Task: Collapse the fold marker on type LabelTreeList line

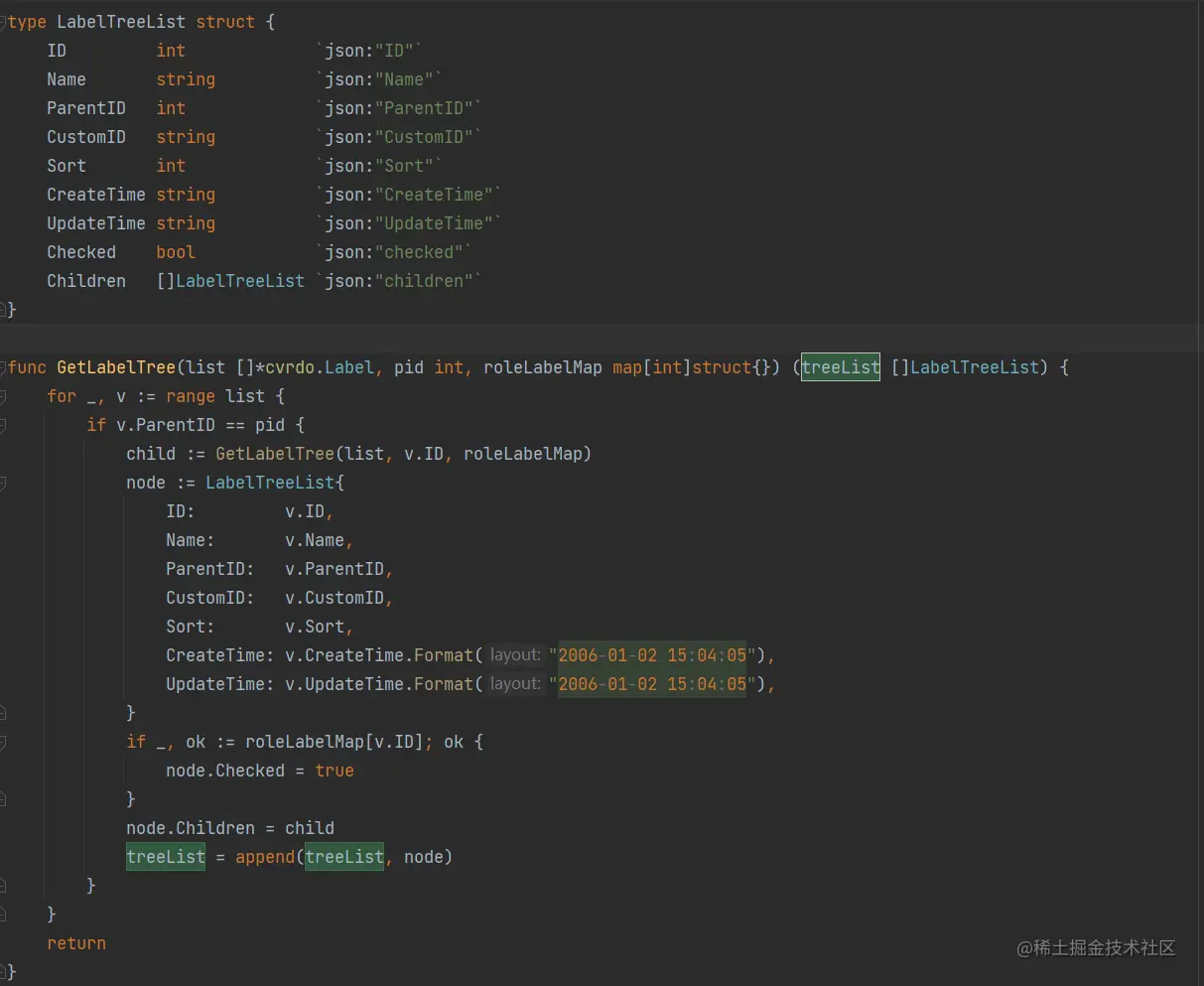Action: coord(3,22)
